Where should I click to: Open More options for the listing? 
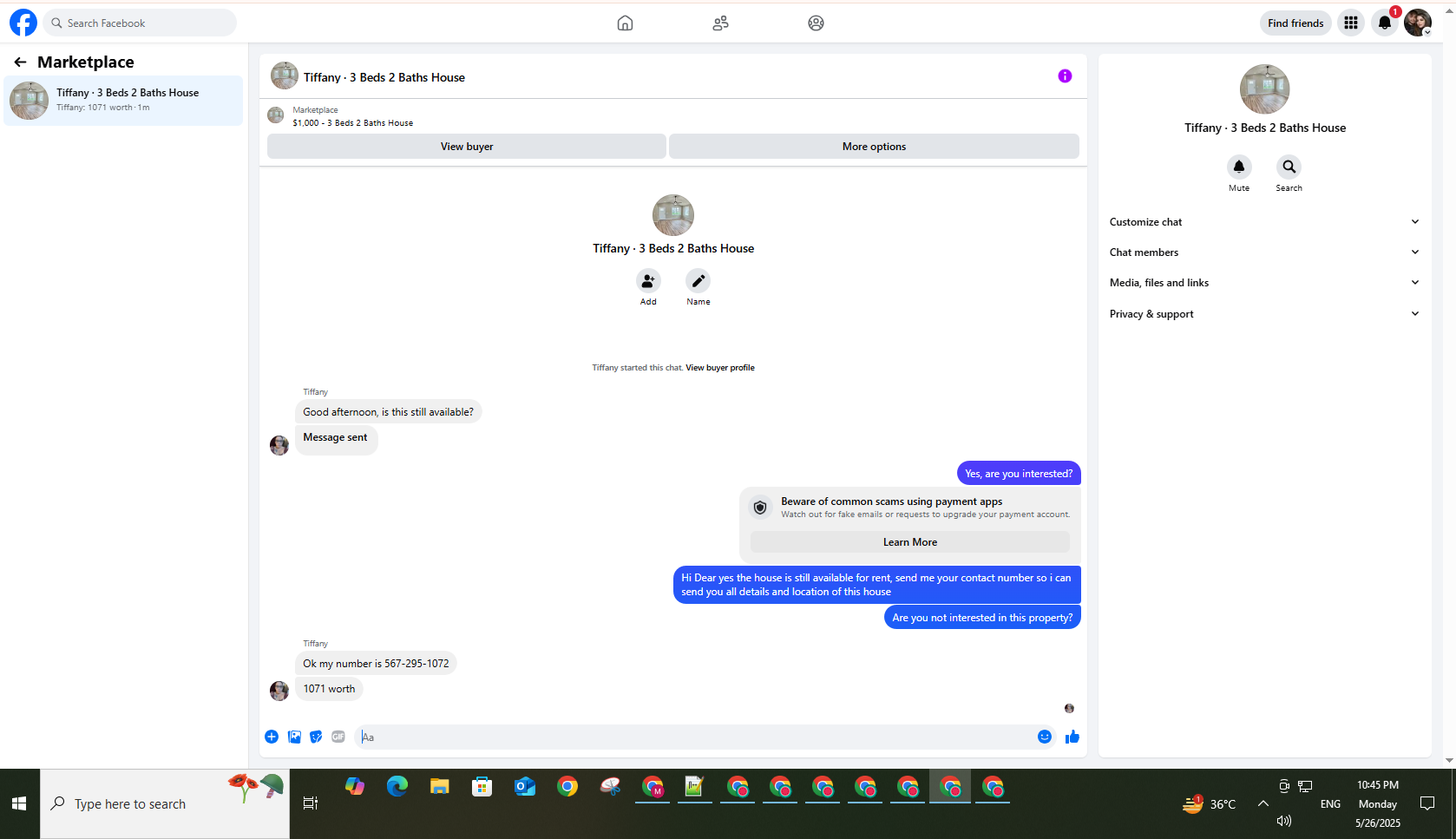coord(874,147)
